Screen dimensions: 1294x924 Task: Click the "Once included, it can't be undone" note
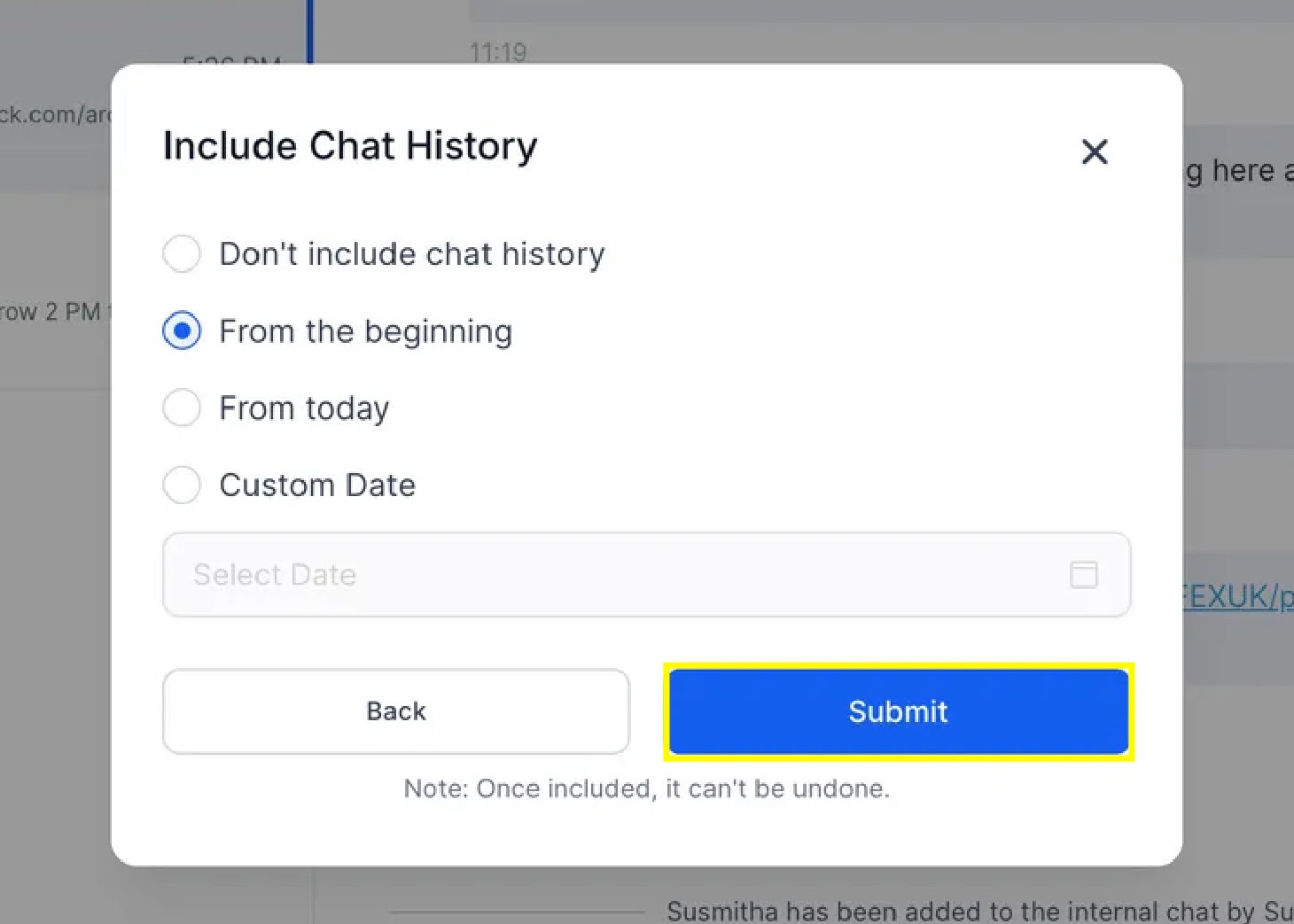646,788
